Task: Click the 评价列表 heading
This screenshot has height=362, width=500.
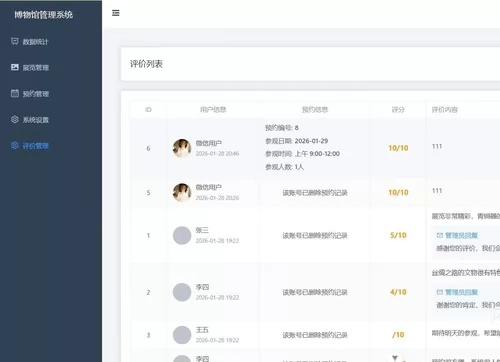Action: click(x=146, y=64)
